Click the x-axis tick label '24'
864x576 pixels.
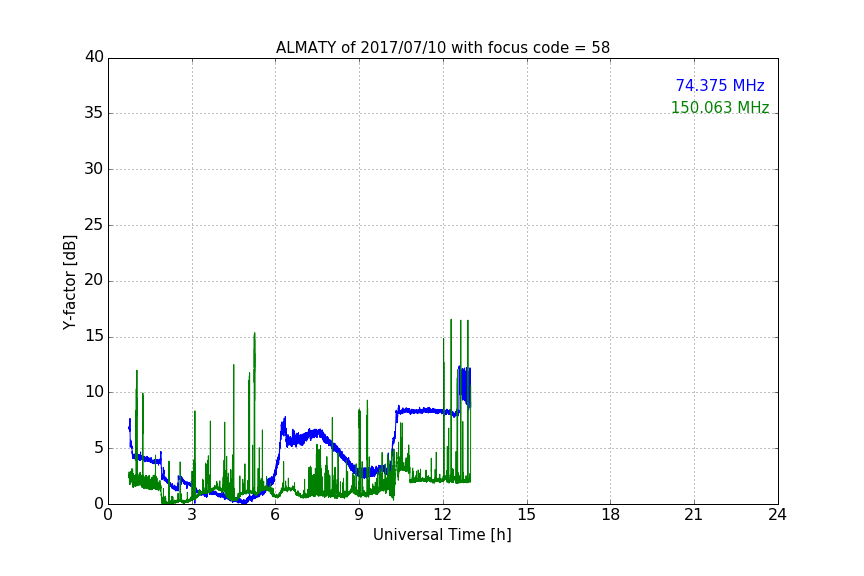pyautogui.click(x=777, y=515)
